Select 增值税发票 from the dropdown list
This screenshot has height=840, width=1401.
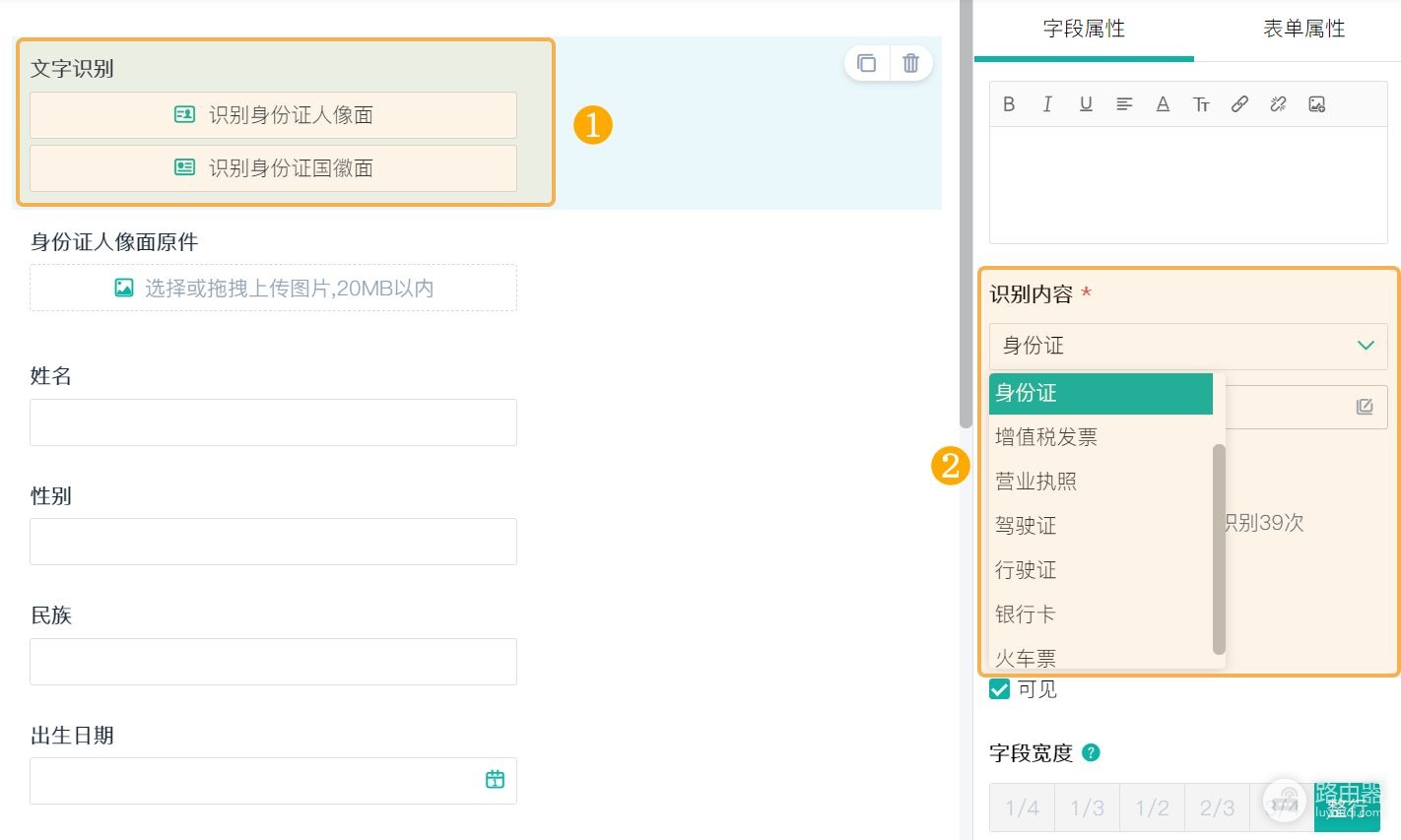point(1101,437)
